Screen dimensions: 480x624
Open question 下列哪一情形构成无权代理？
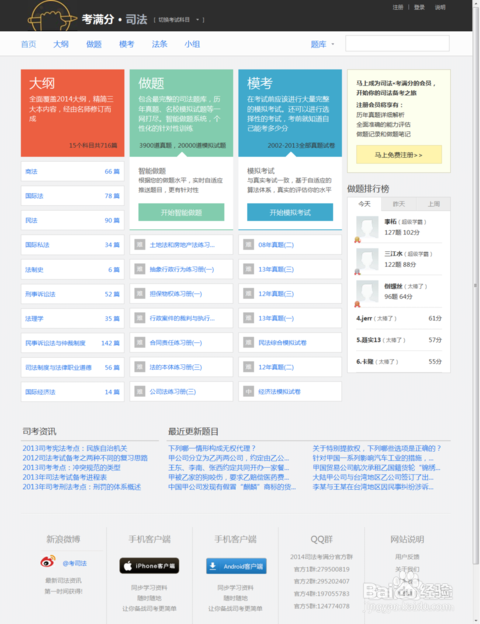point(212,448)
